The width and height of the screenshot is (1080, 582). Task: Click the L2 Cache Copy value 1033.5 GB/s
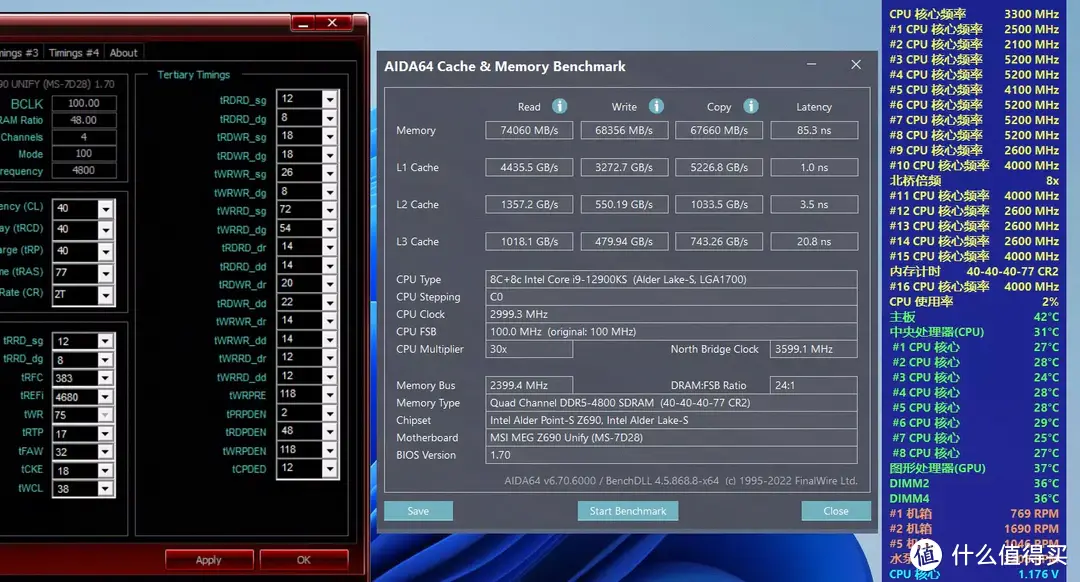(719, 205)
